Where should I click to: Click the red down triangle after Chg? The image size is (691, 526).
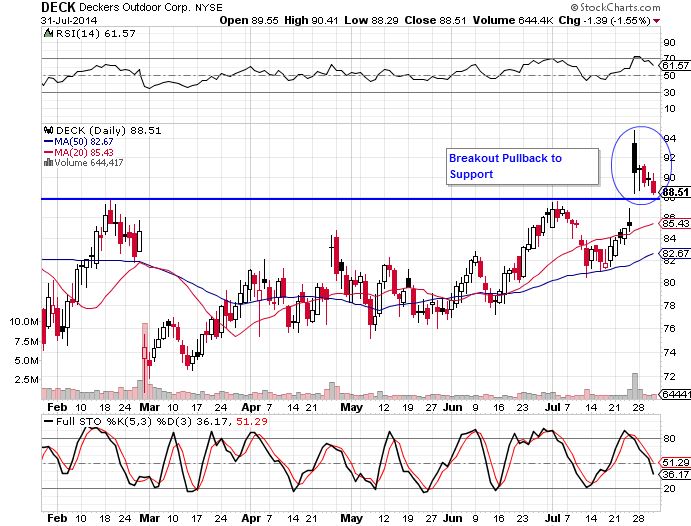657,21
